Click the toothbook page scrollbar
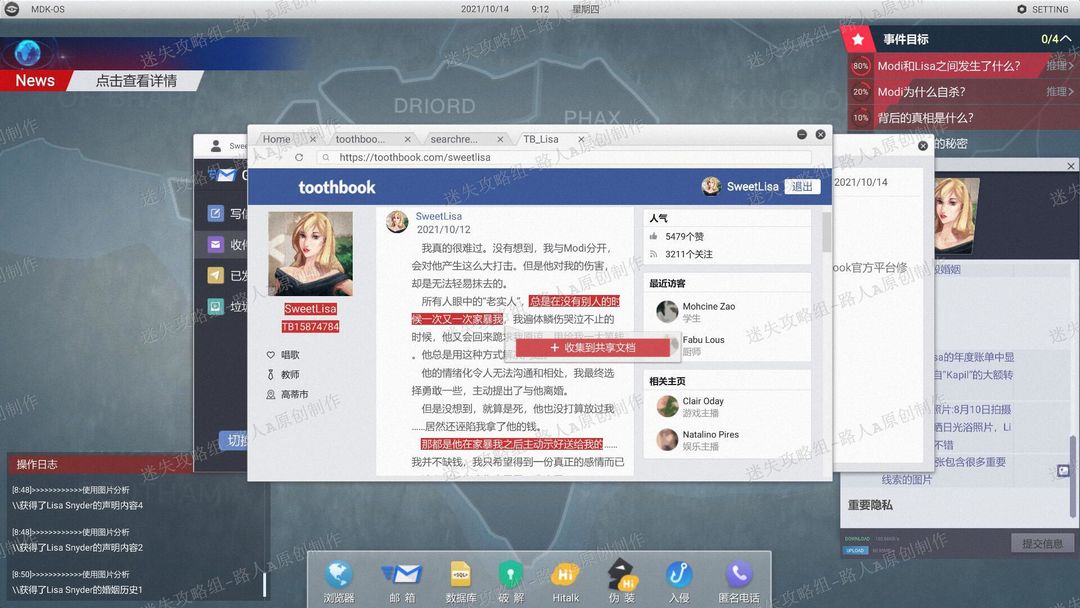Viewport: 1080px width, 608px height. click(x=826, y=232)
